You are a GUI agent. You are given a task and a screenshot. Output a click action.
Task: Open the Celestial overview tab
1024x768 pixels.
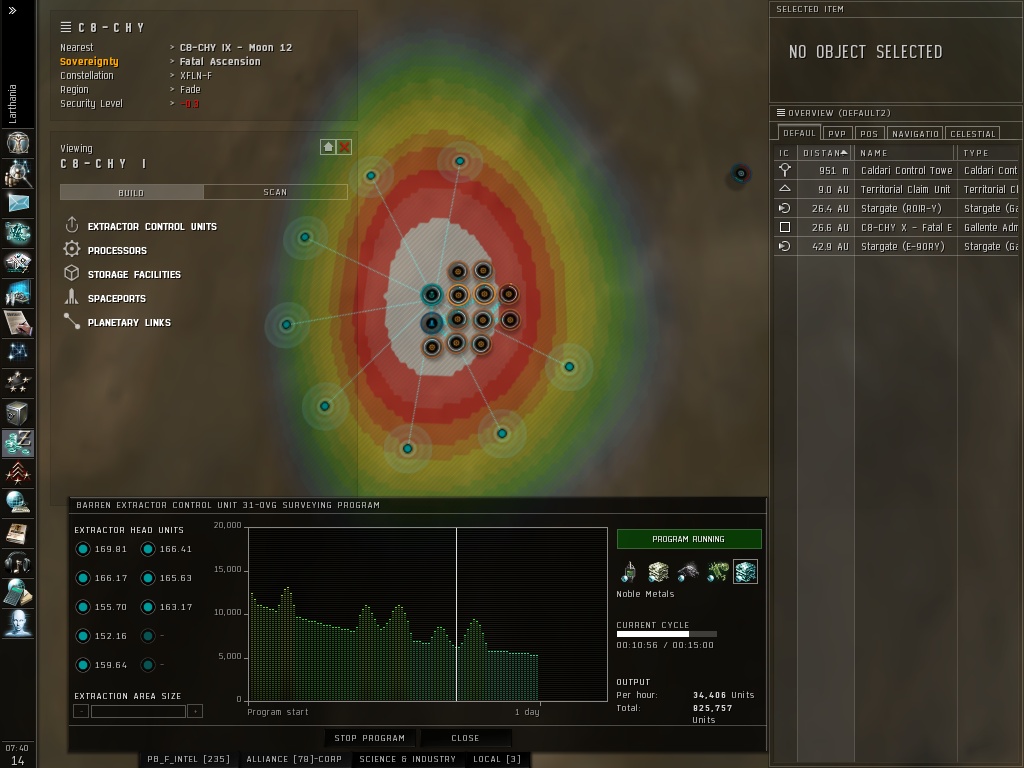pos(972,133)
